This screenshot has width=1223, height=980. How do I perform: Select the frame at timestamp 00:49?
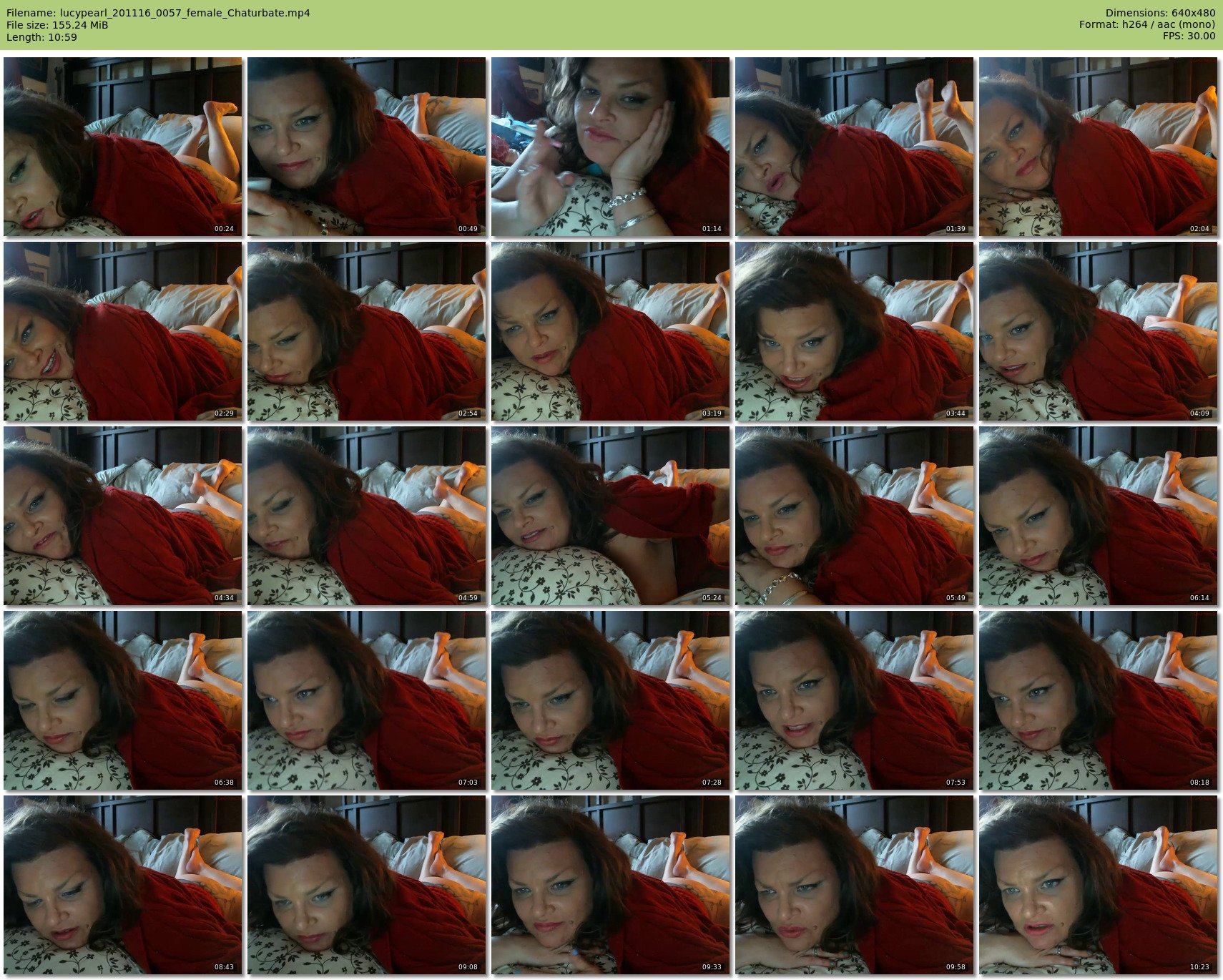366,147
